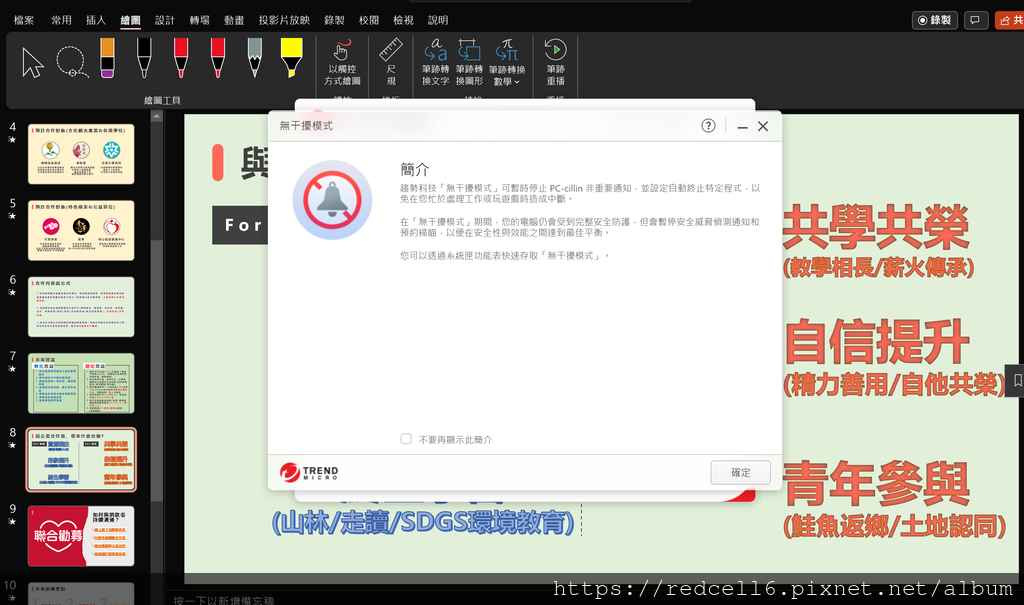Click the 錄製 record button at top right
This screenshot has height=605, width=1024.
point(935,20)
